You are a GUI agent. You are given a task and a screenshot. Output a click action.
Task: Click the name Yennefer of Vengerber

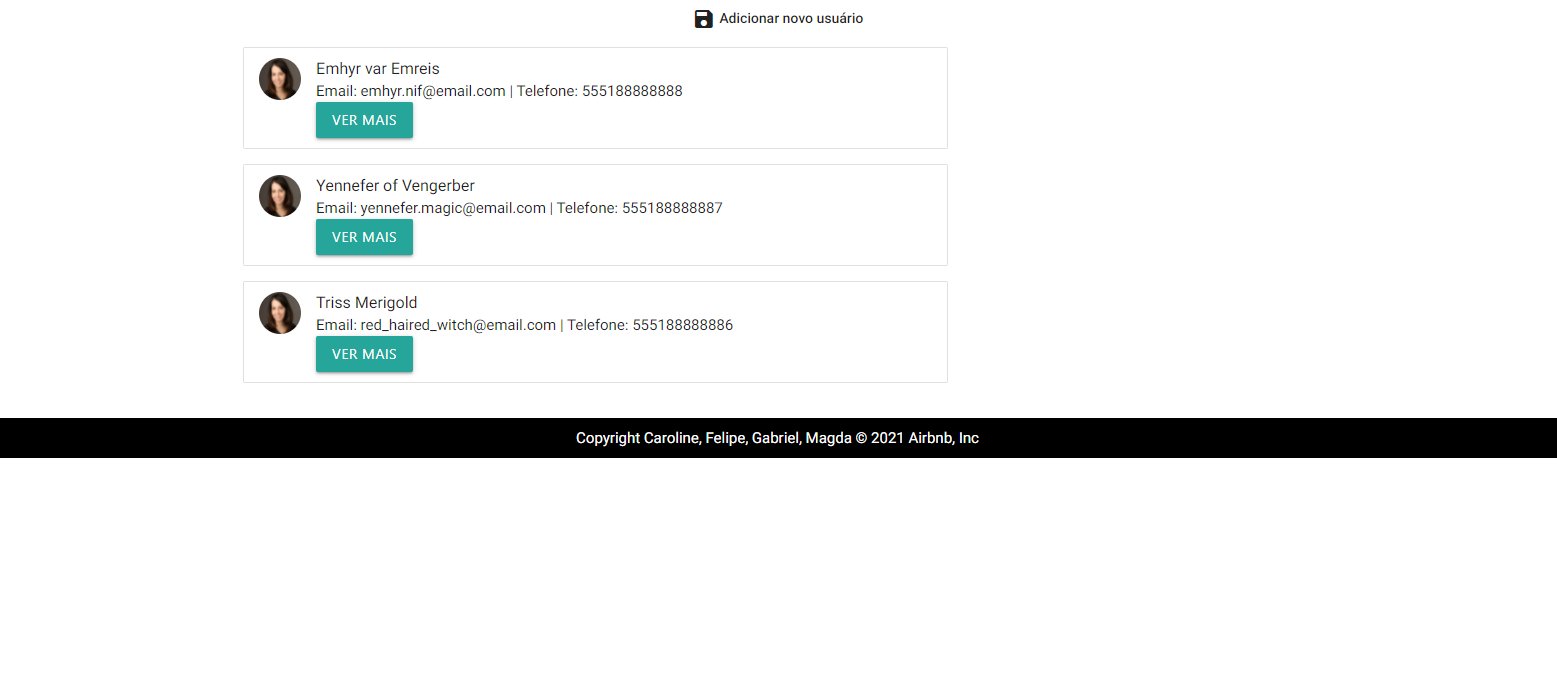pyautogui.click(x=395, y=185)
